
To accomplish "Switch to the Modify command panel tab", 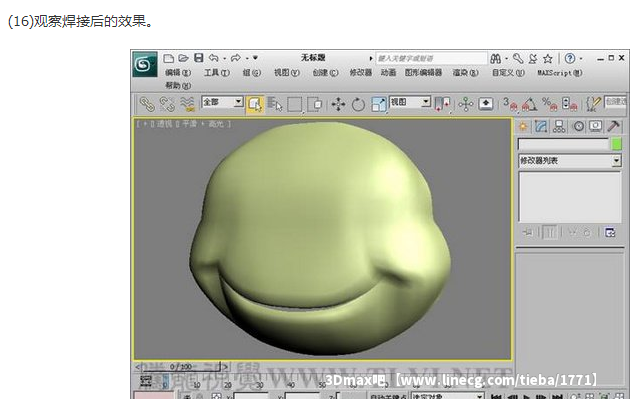I will (x=541, y=126).
